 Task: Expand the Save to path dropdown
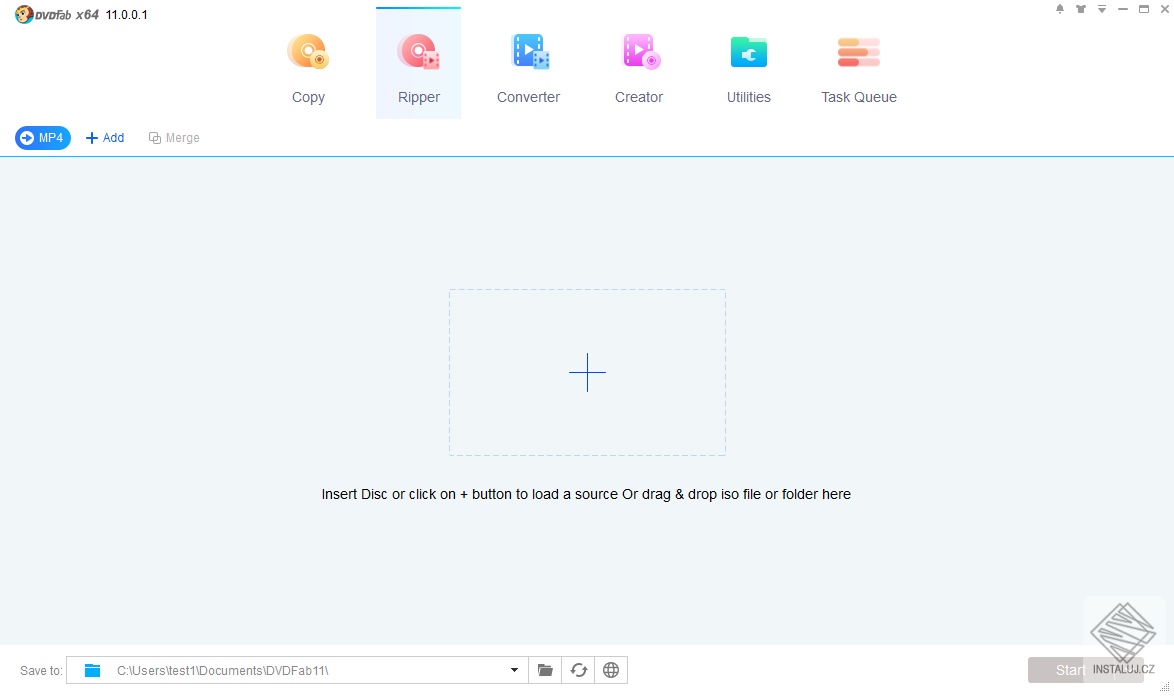tap(514, 670)
